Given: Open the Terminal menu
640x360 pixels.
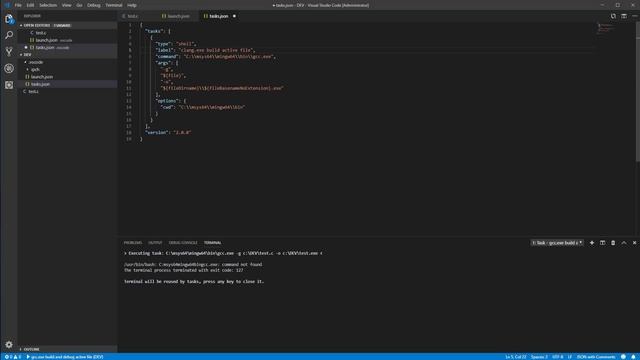Looking at the screenshot, I should point(113,5).
